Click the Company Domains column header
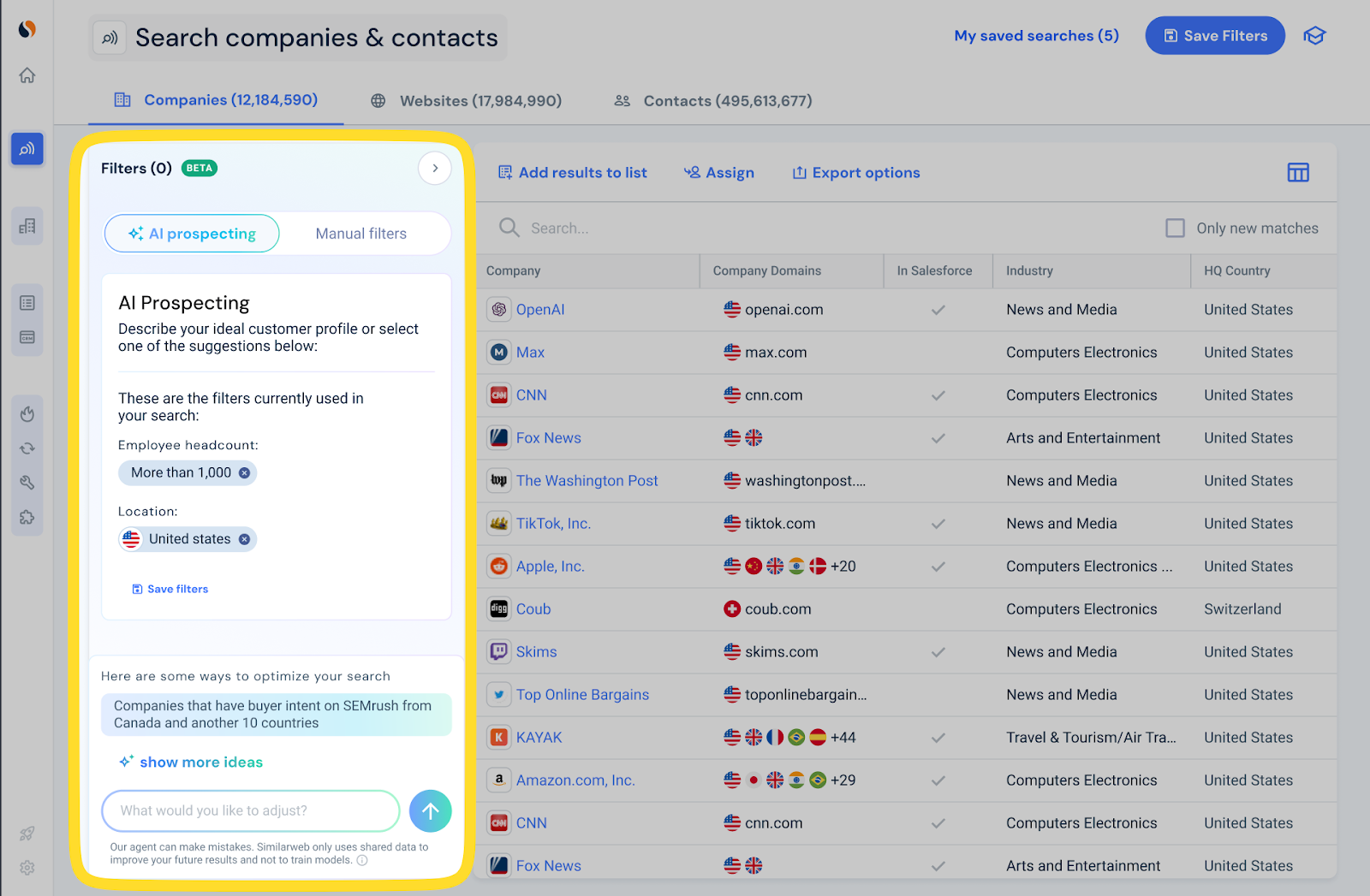 click(767, 270)
